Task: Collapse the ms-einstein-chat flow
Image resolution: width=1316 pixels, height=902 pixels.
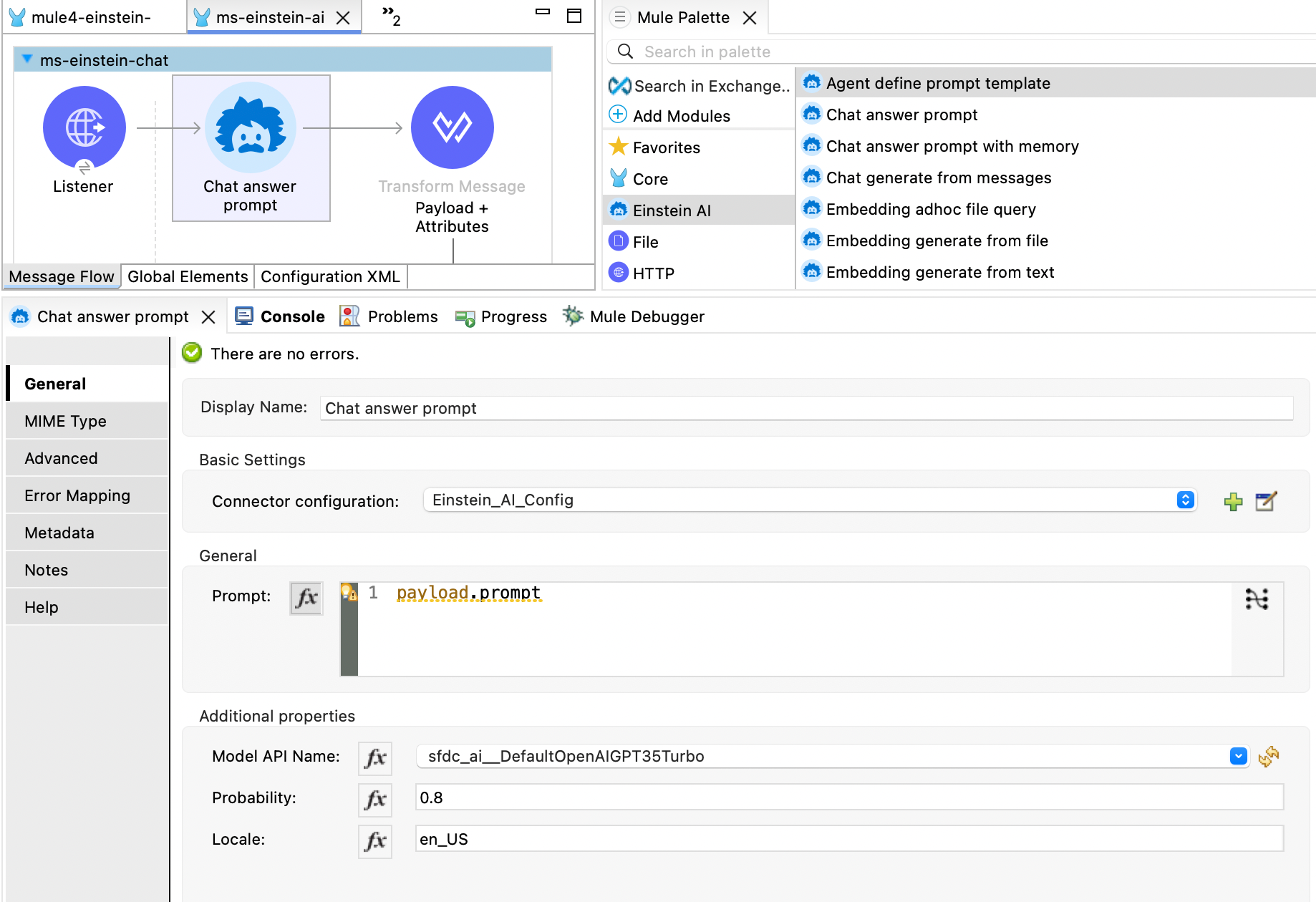Action: point(26,59)
